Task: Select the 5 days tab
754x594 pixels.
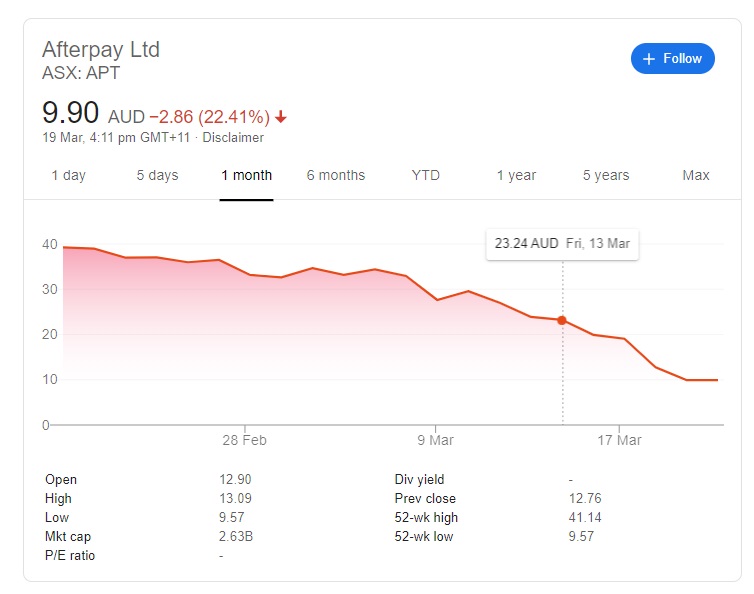Action: click(157, 175)
